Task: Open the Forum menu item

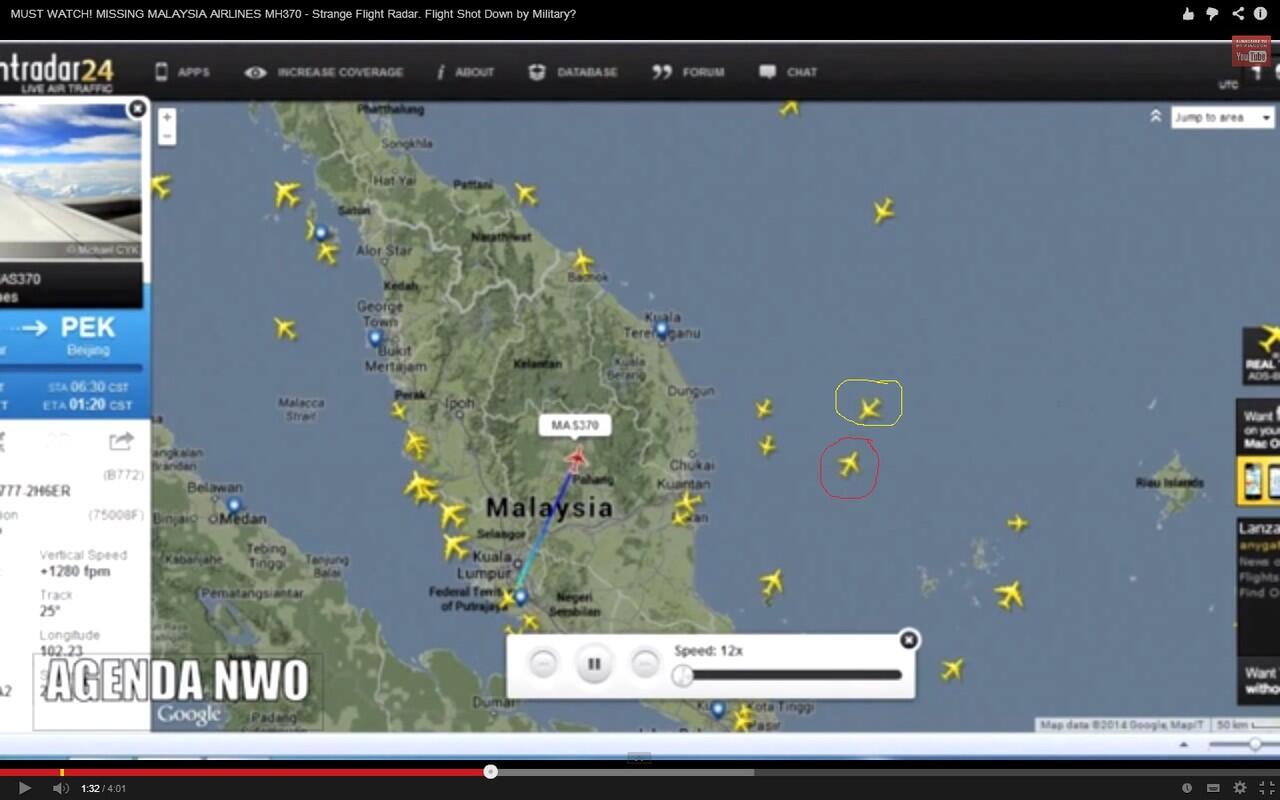Action: click(x=688, y=72)
